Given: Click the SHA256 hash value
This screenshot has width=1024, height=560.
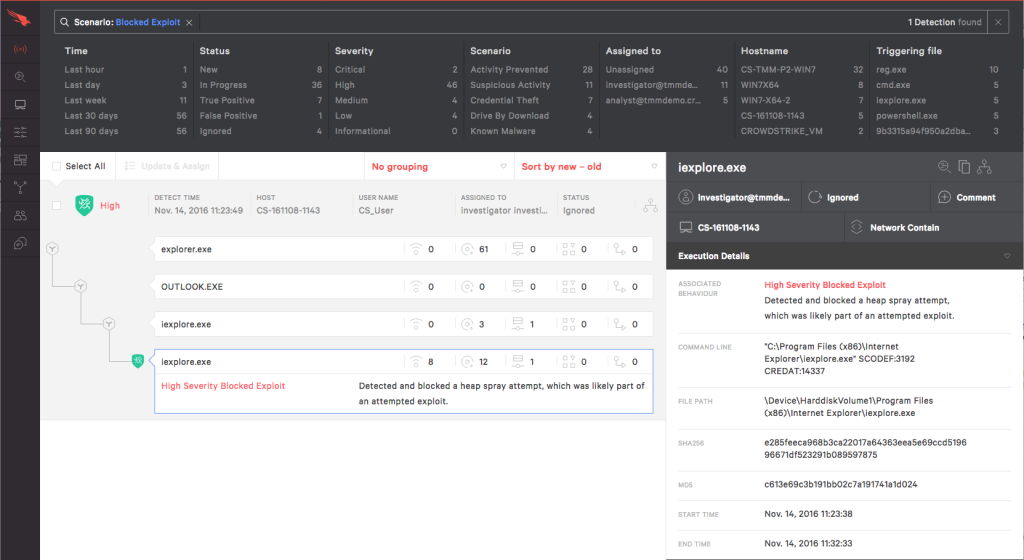Looking at the screenshot, I should pos(865,448).
